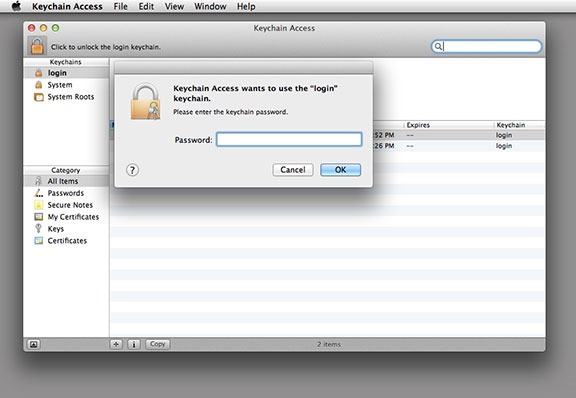Click the Password input field in dialog

coord(289,140)
